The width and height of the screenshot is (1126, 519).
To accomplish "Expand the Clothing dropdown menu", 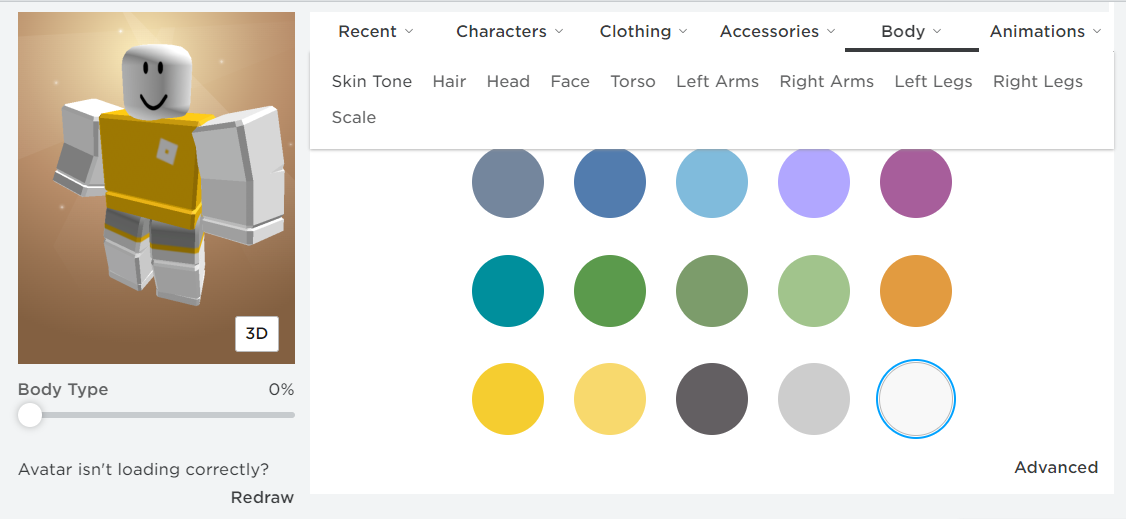I will point(643,32).
